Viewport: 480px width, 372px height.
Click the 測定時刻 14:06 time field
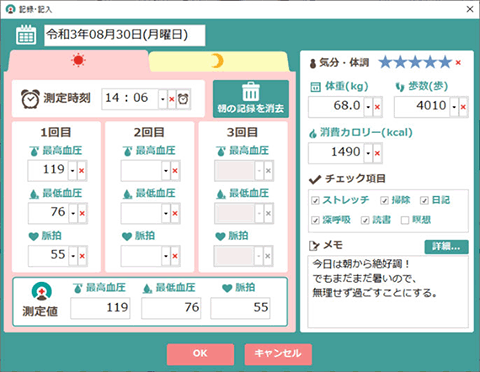[130, 99]
